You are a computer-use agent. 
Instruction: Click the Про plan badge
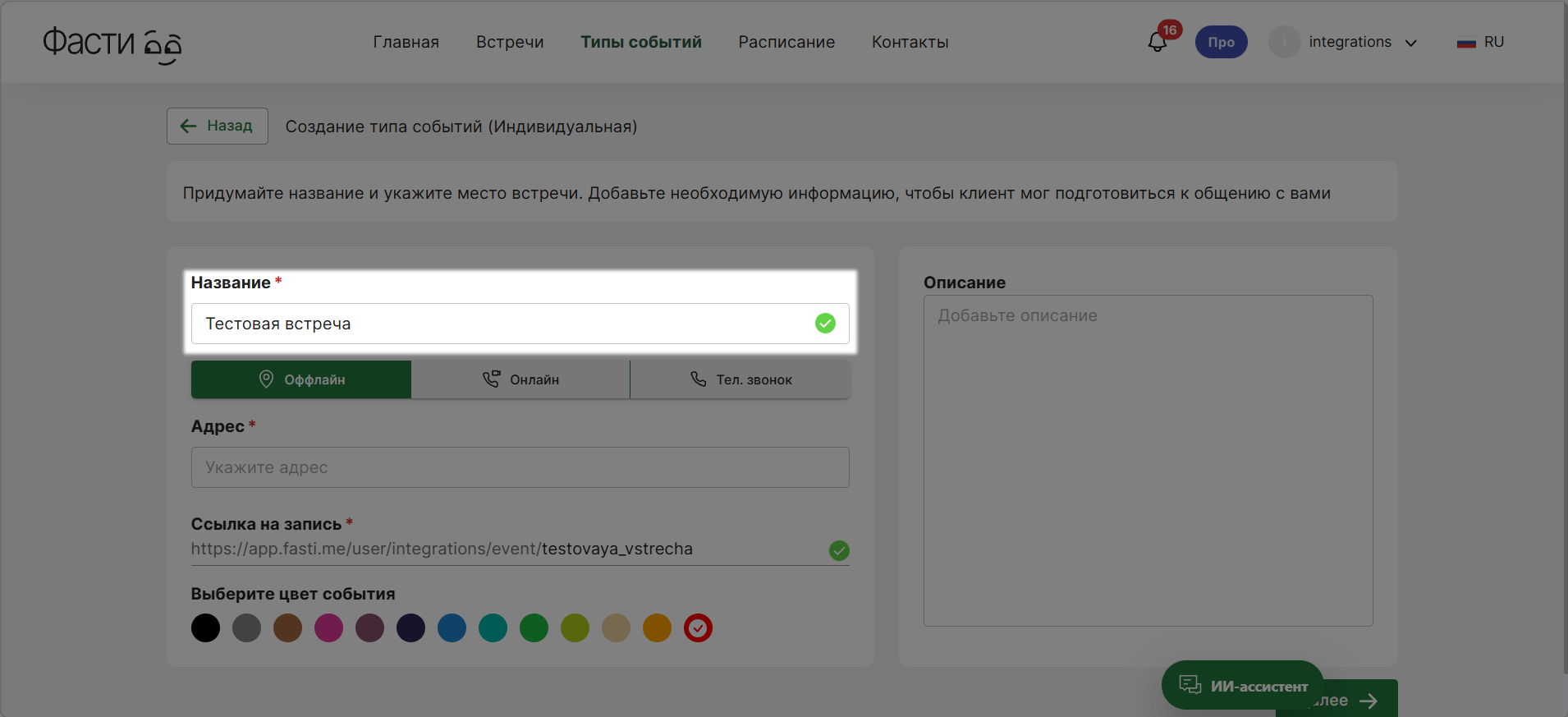click(x=1221, y=42)
